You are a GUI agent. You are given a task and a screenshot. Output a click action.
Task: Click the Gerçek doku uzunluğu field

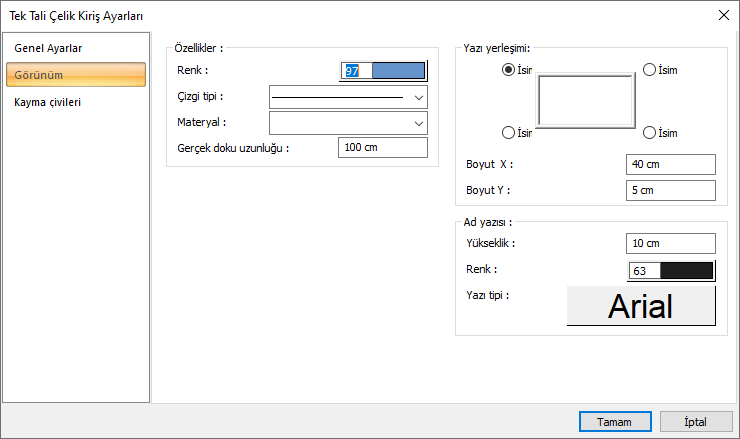[x=382, y=148]
